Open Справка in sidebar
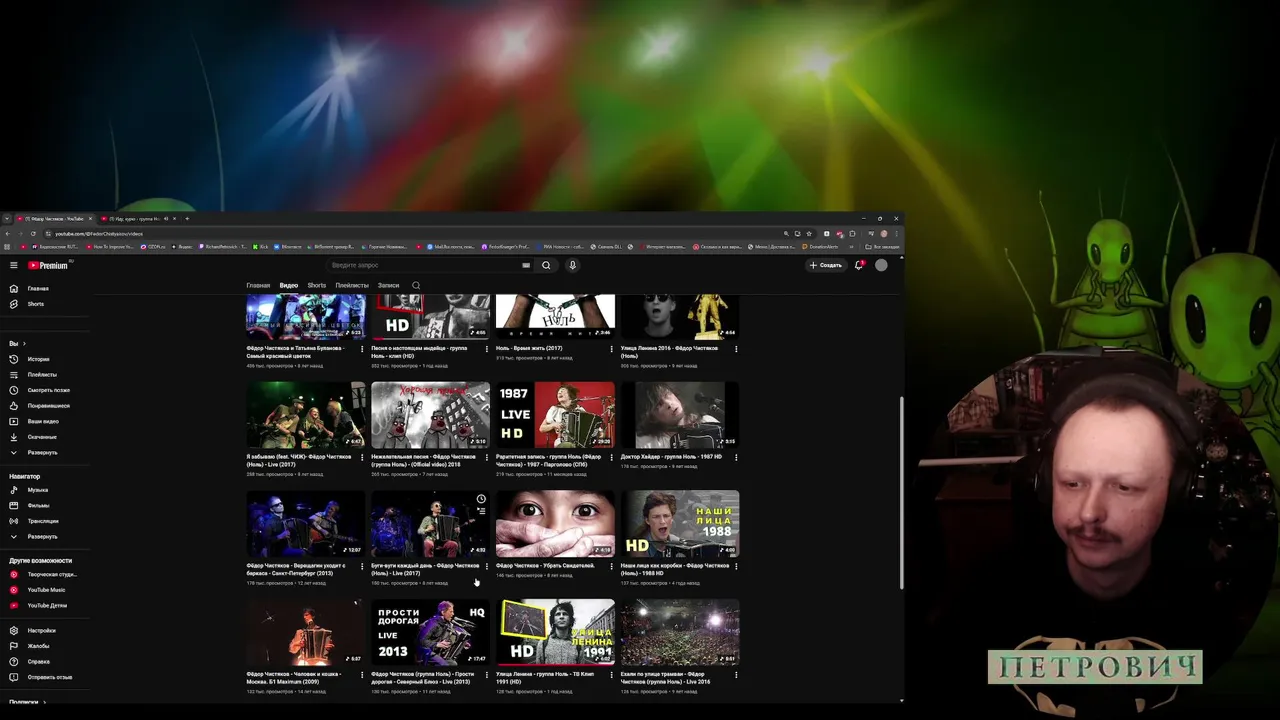This screenshot has width=1280, height=720. pos(38,661)
